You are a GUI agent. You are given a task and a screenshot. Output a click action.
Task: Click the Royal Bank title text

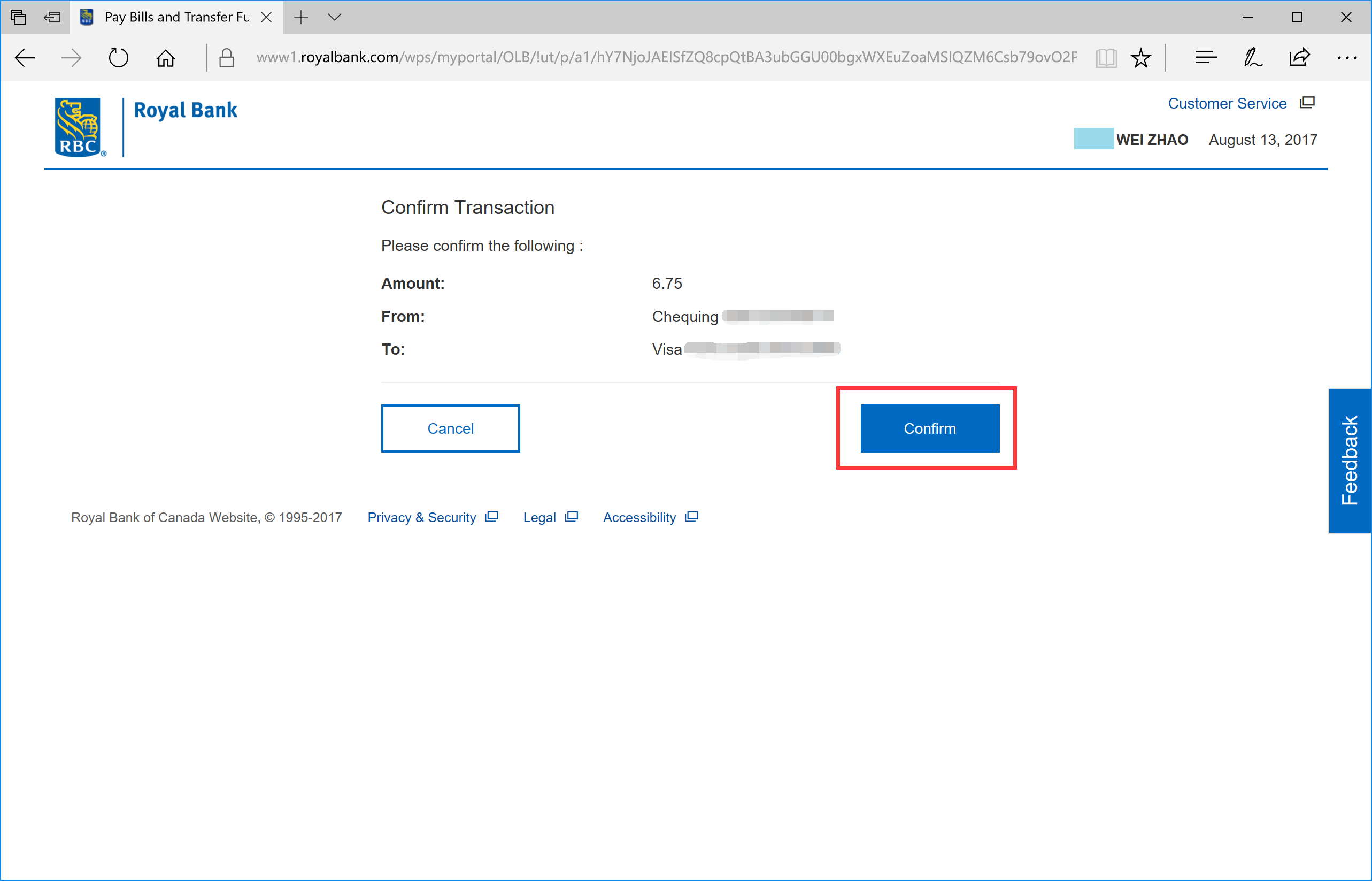pyautogui.click(x=185, y=110)
